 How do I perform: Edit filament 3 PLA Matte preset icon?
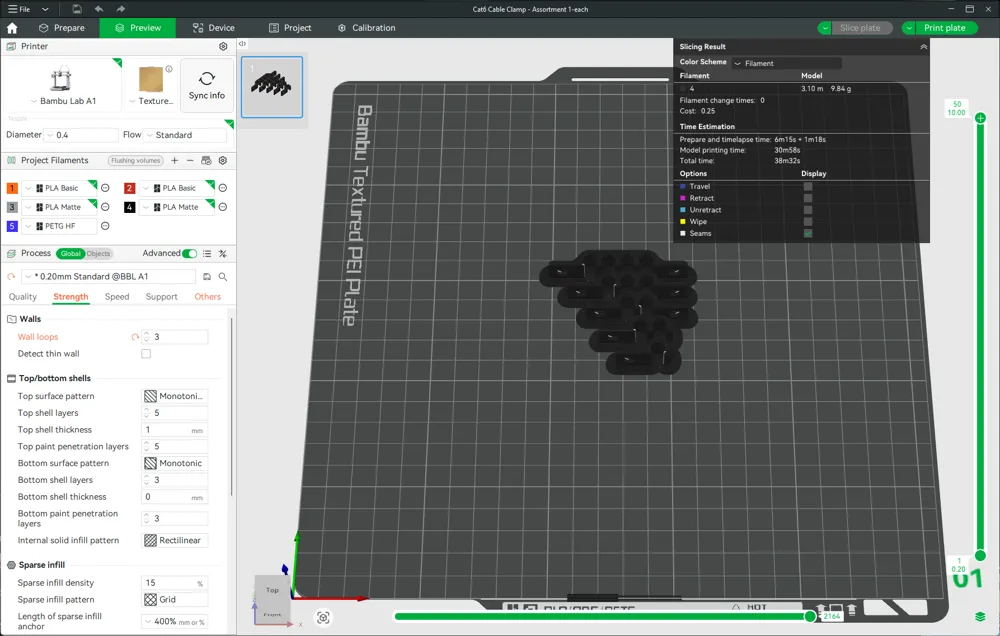[105, 207]
